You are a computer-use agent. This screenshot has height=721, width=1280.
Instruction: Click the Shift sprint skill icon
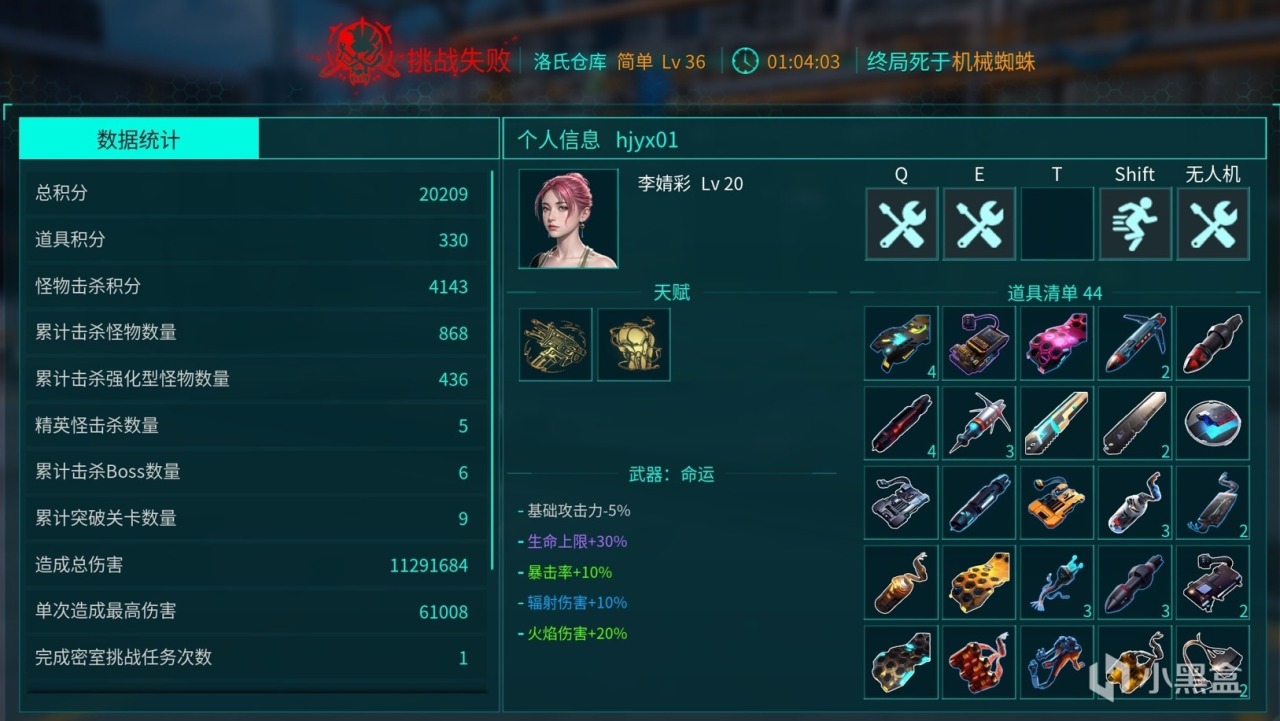pos(1136,224)
